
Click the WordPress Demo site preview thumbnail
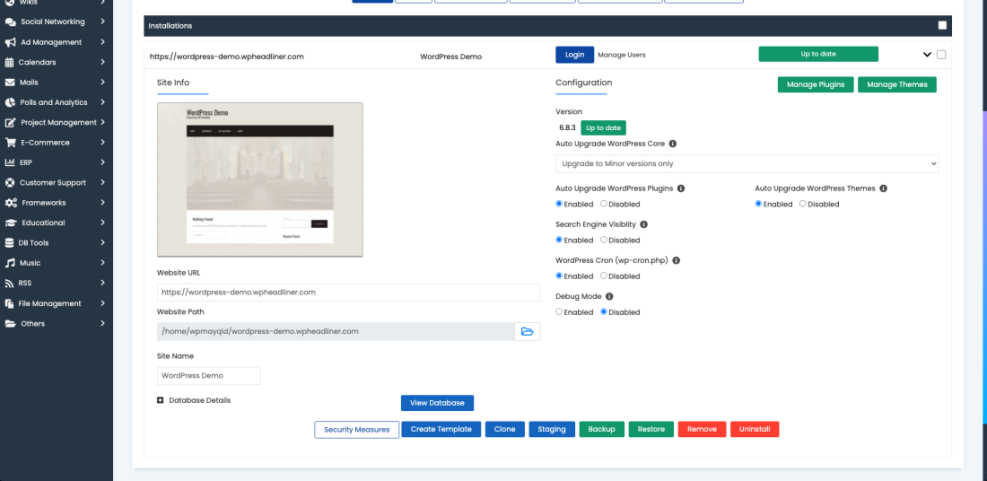coord(260,179)
